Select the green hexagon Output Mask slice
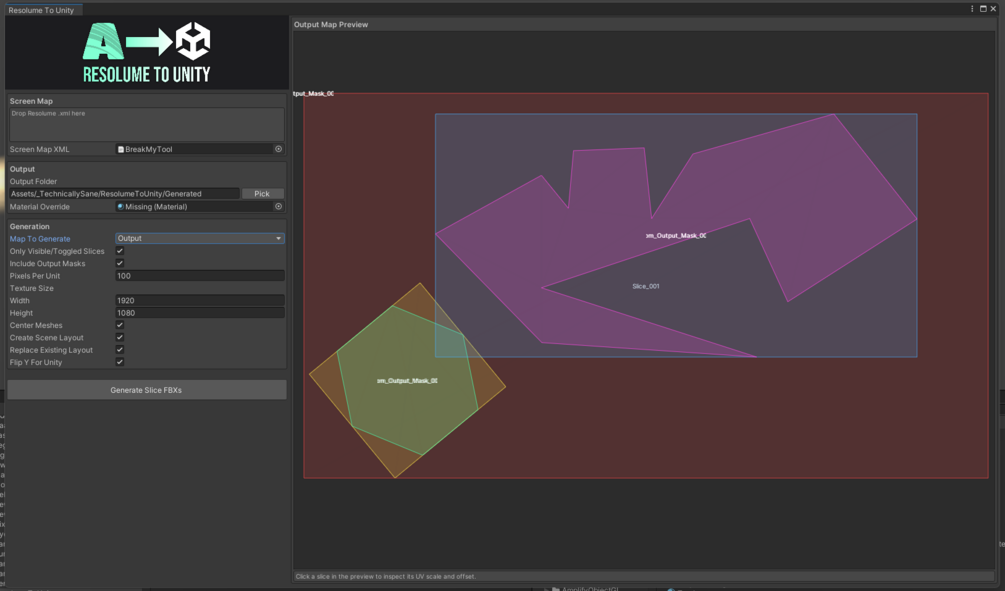Viewport: 1005px width, 591px height. coord(408,381)
